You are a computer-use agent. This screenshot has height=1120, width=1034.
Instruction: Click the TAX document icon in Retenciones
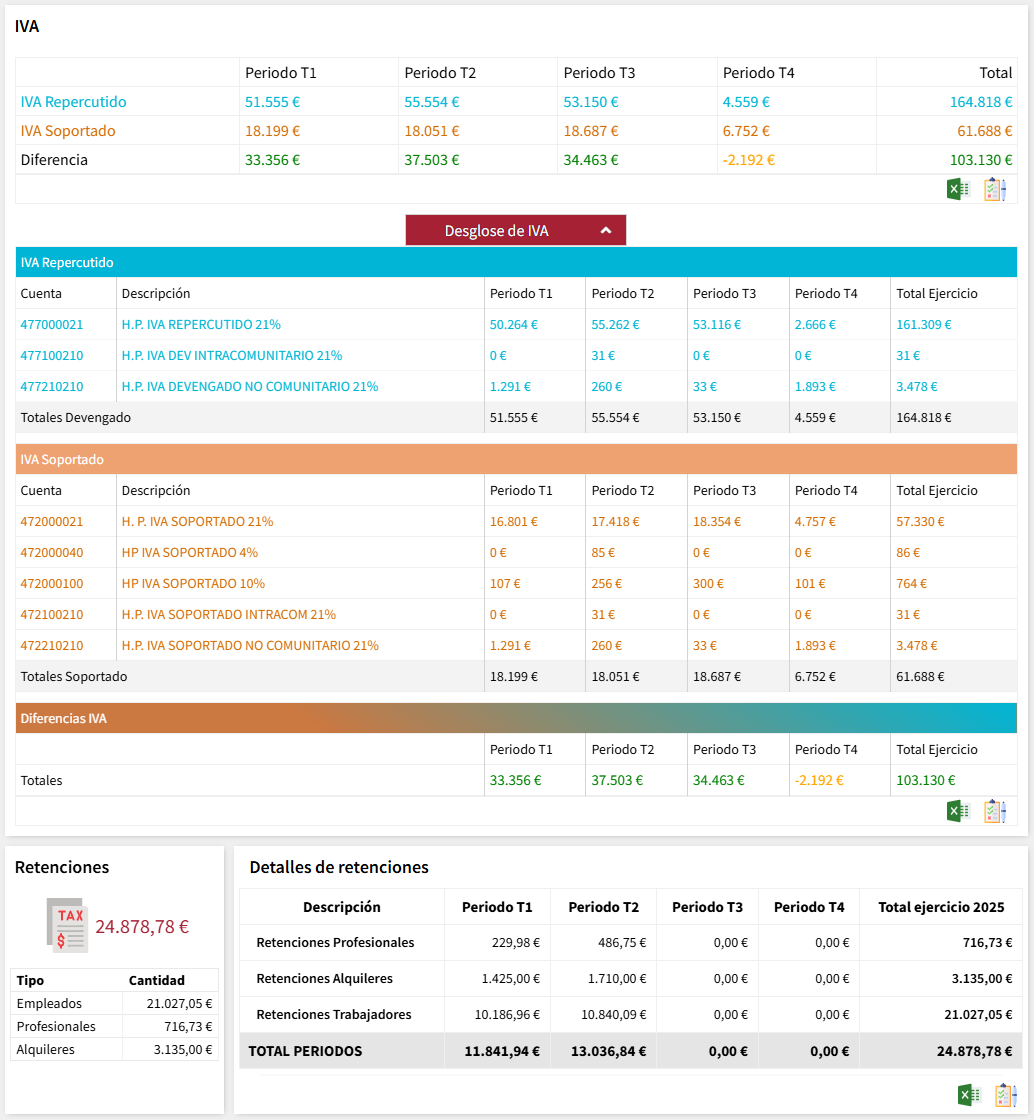(x=67, y=925)
